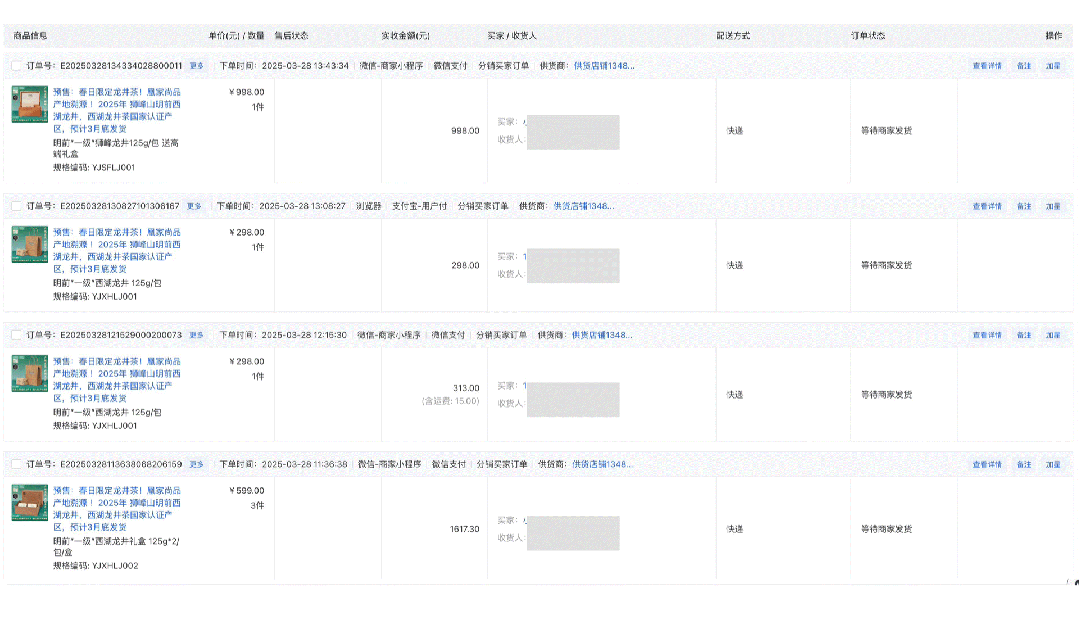Open product title link in the 1617.30 order
The width and height of the screenshot is (1079, 624).
coord(117,508)
